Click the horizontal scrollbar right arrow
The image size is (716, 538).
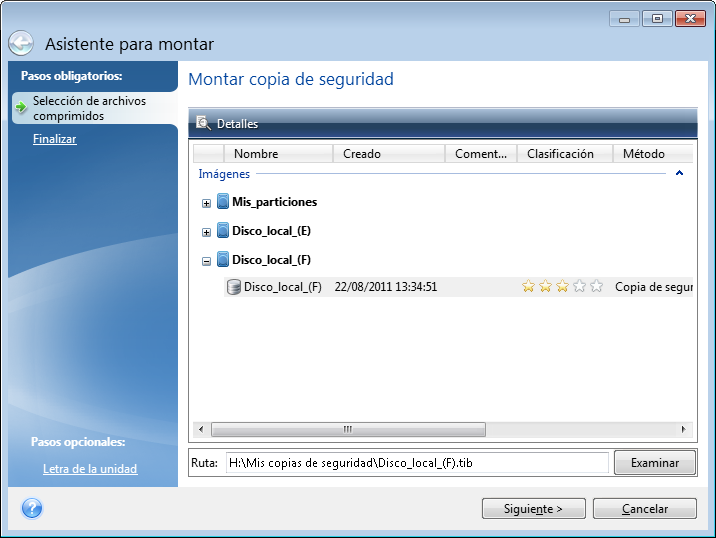tap(685, 429)
